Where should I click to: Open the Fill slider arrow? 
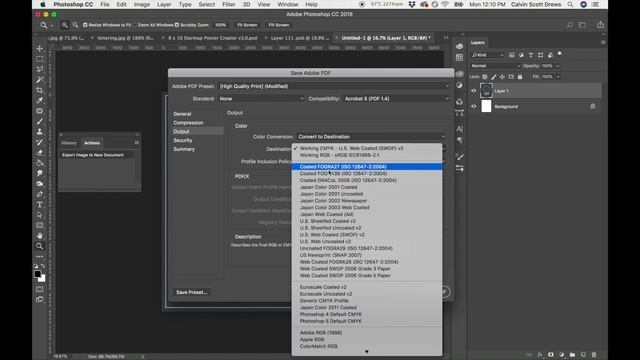558,77
